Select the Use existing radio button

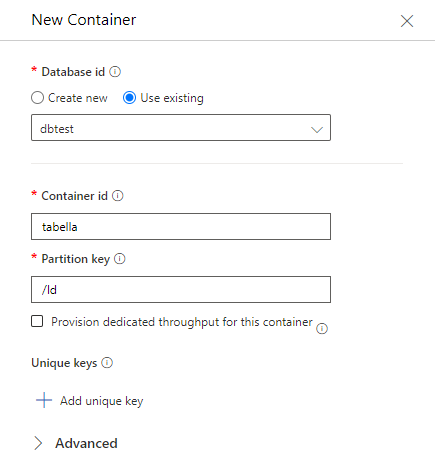(129, 98)
